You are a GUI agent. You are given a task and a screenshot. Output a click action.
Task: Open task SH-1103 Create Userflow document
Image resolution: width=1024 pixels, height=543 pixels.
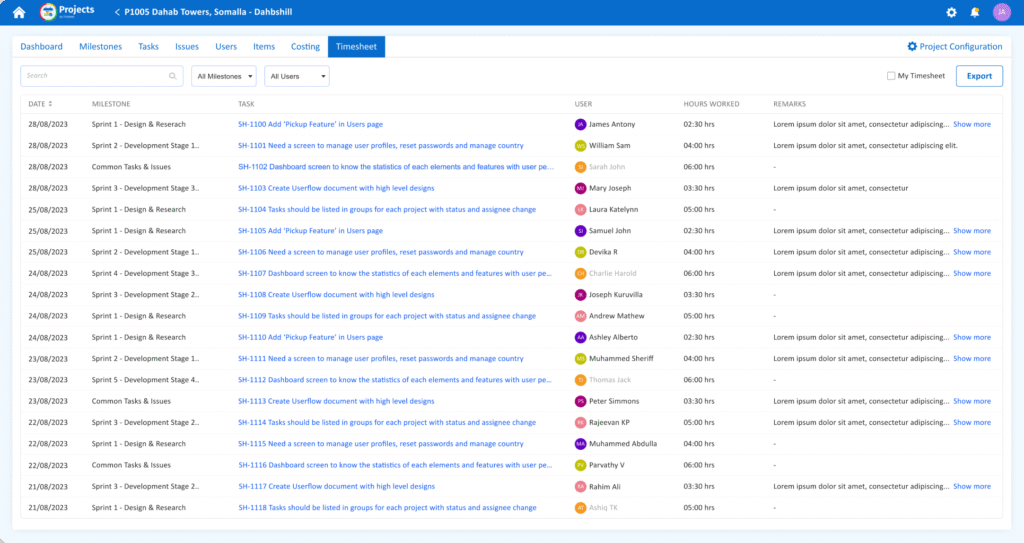(336, 188)
